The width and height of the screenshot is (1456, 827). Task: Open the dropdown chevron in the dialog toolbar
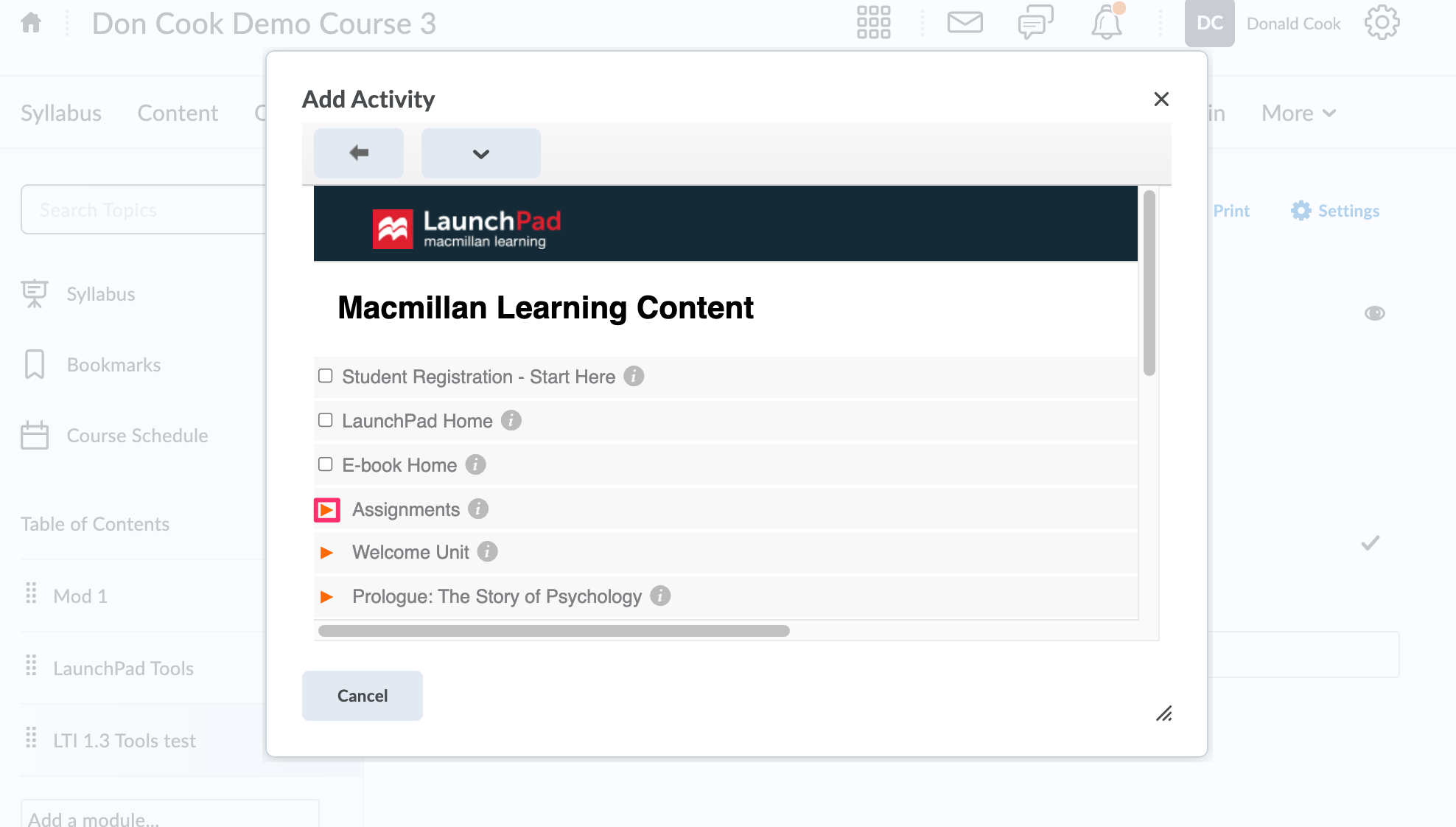coord(480,153)
